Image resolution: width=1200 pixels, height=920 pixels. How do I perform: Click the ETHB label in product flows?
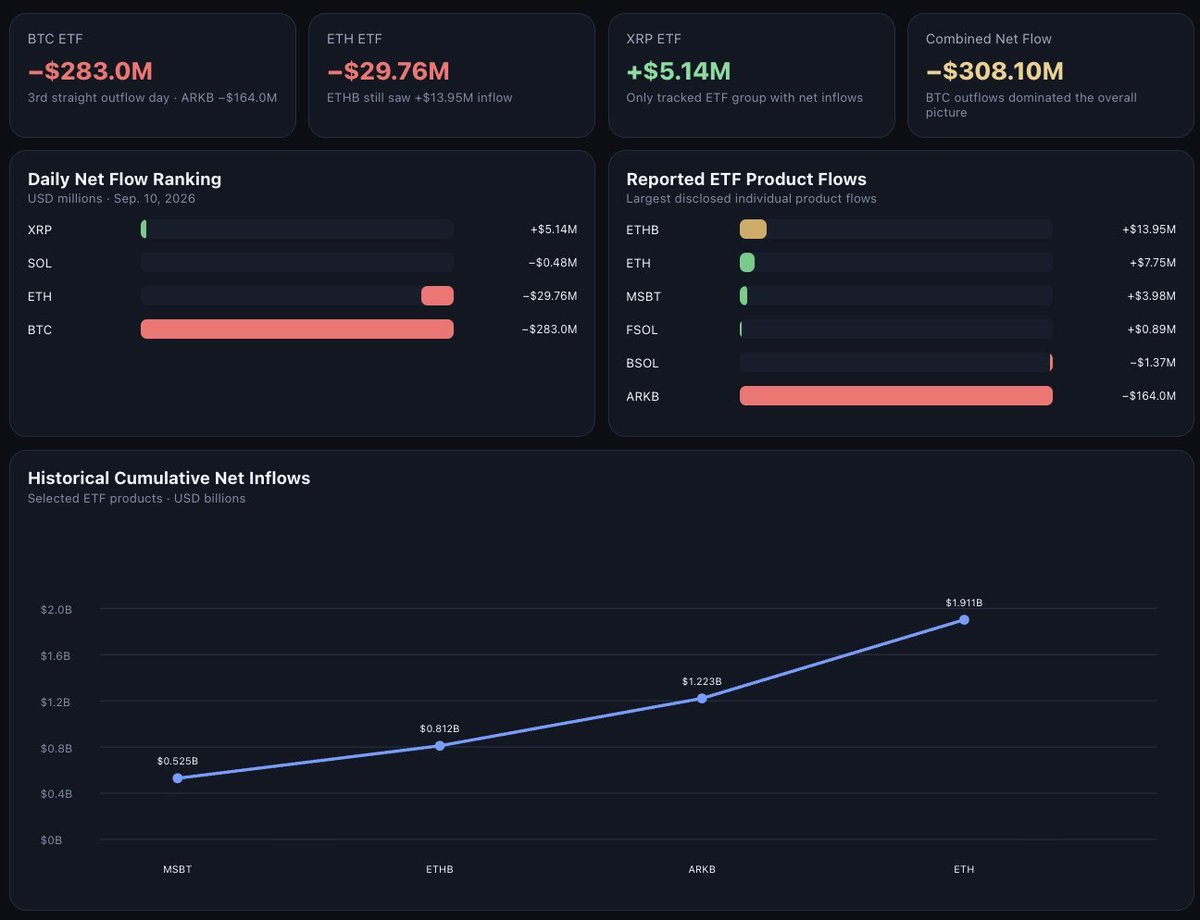coord(642,230)
